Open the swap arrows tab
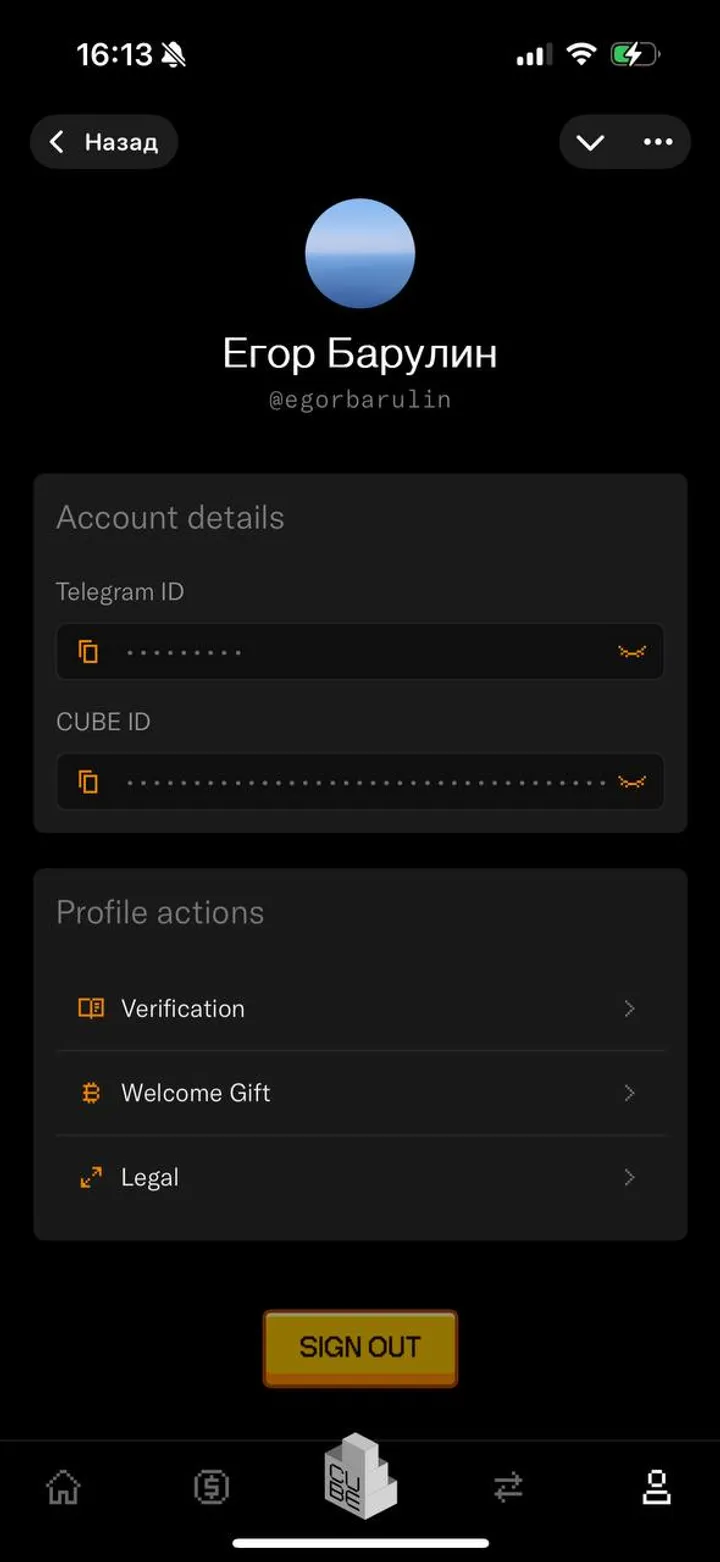 point(508,1488)
